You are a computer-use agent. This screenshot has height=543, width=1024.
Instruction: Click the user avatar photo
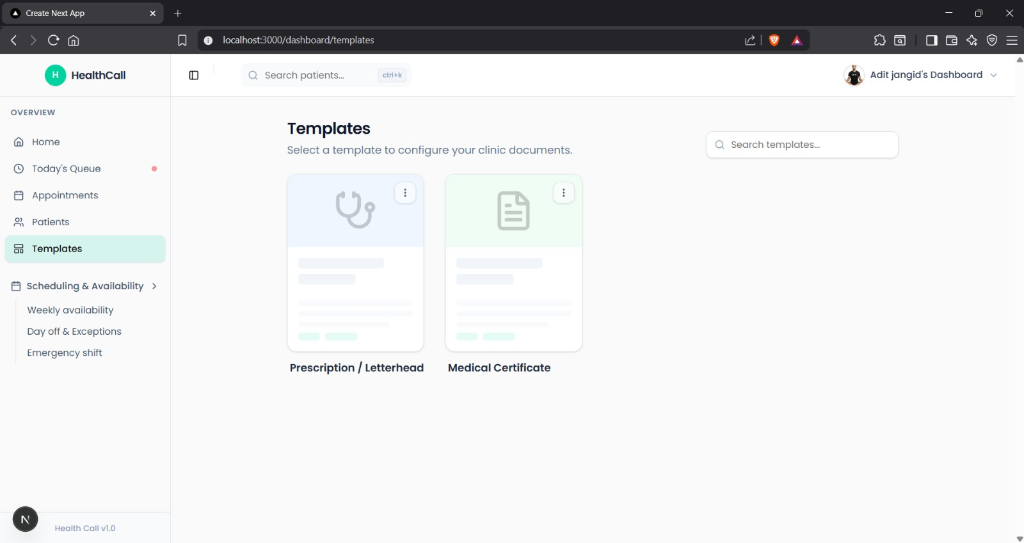[854, 75]
